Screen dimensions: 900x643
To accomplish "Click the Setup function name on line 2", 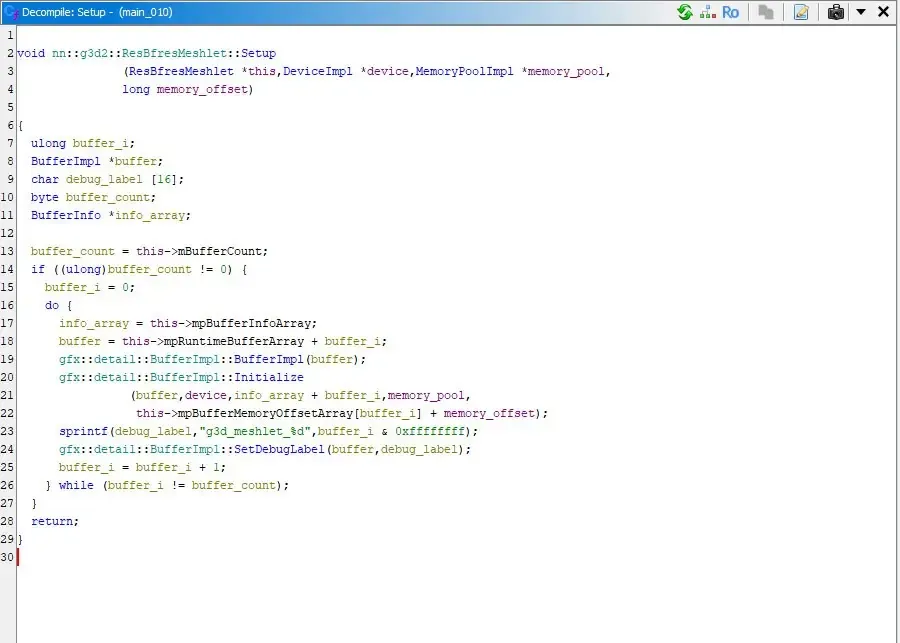I will pyautogui.click(x=258, y=53).
